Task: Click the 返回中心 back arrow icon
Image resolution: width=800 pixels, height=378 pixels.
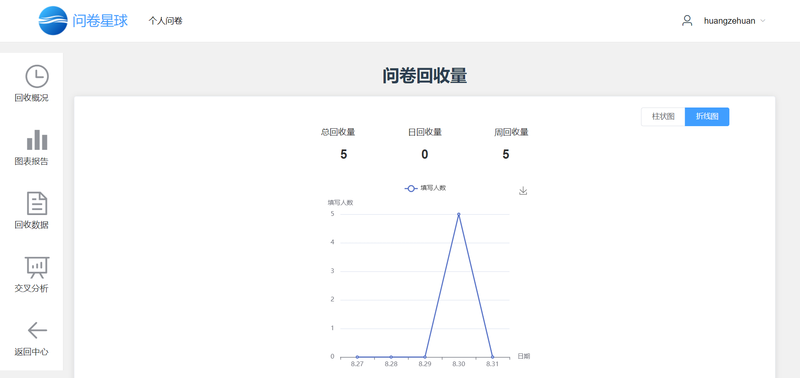Action: 37,331
